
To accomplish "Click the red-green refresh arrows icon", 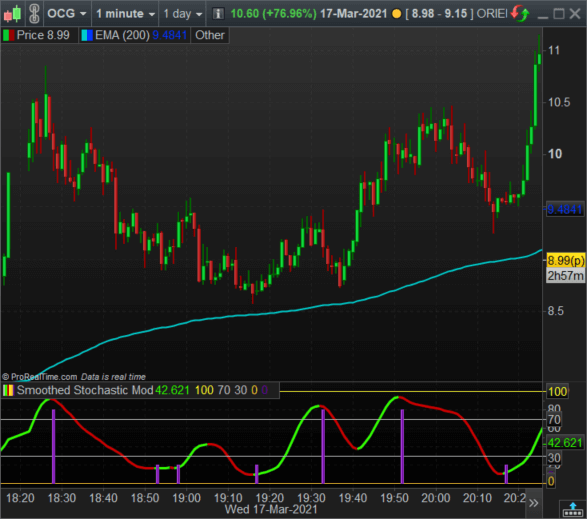I will click(x=520, y=14).
